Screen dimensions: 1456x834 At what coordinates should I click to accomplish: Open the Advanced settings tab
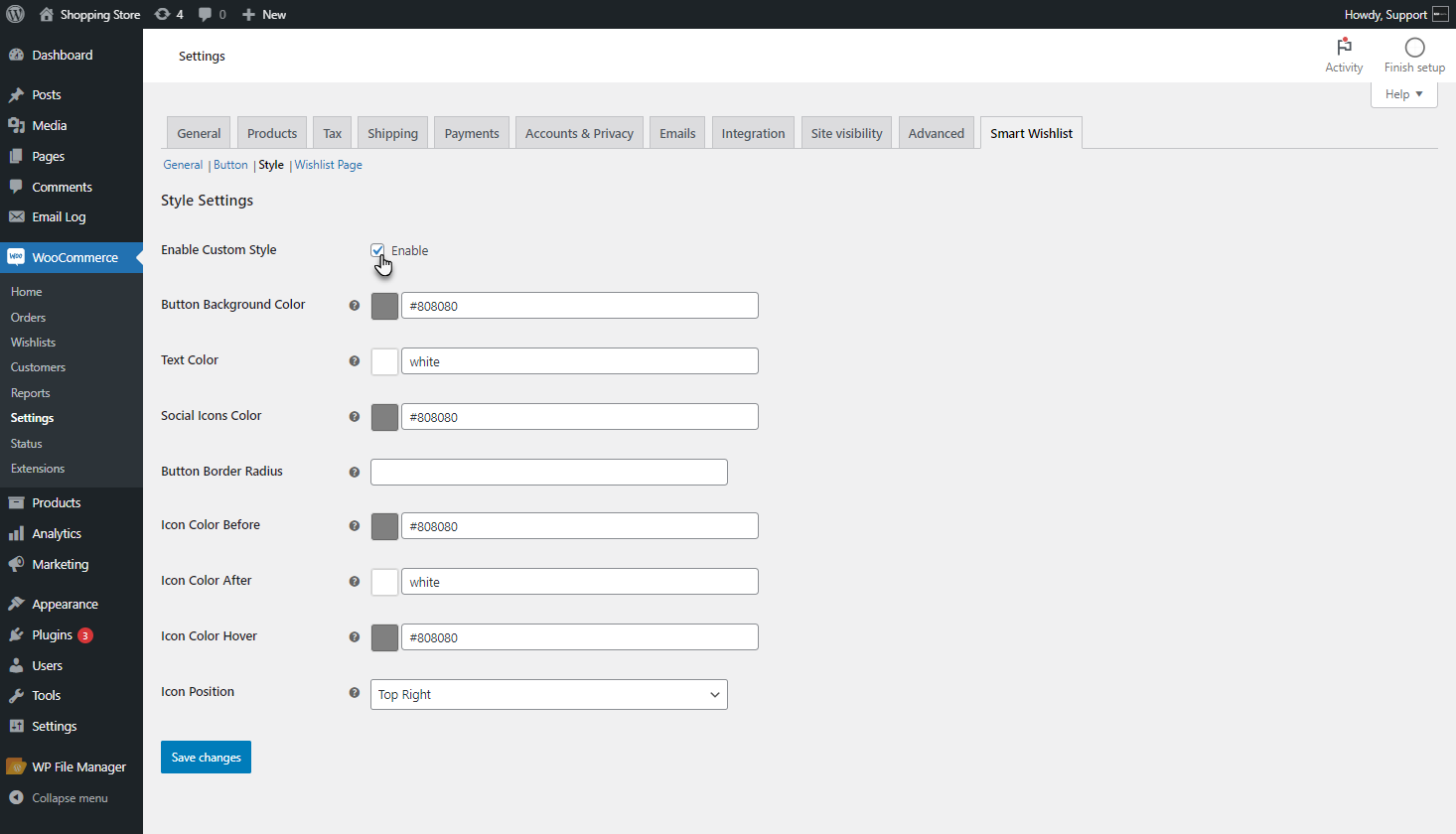(936, 133)
